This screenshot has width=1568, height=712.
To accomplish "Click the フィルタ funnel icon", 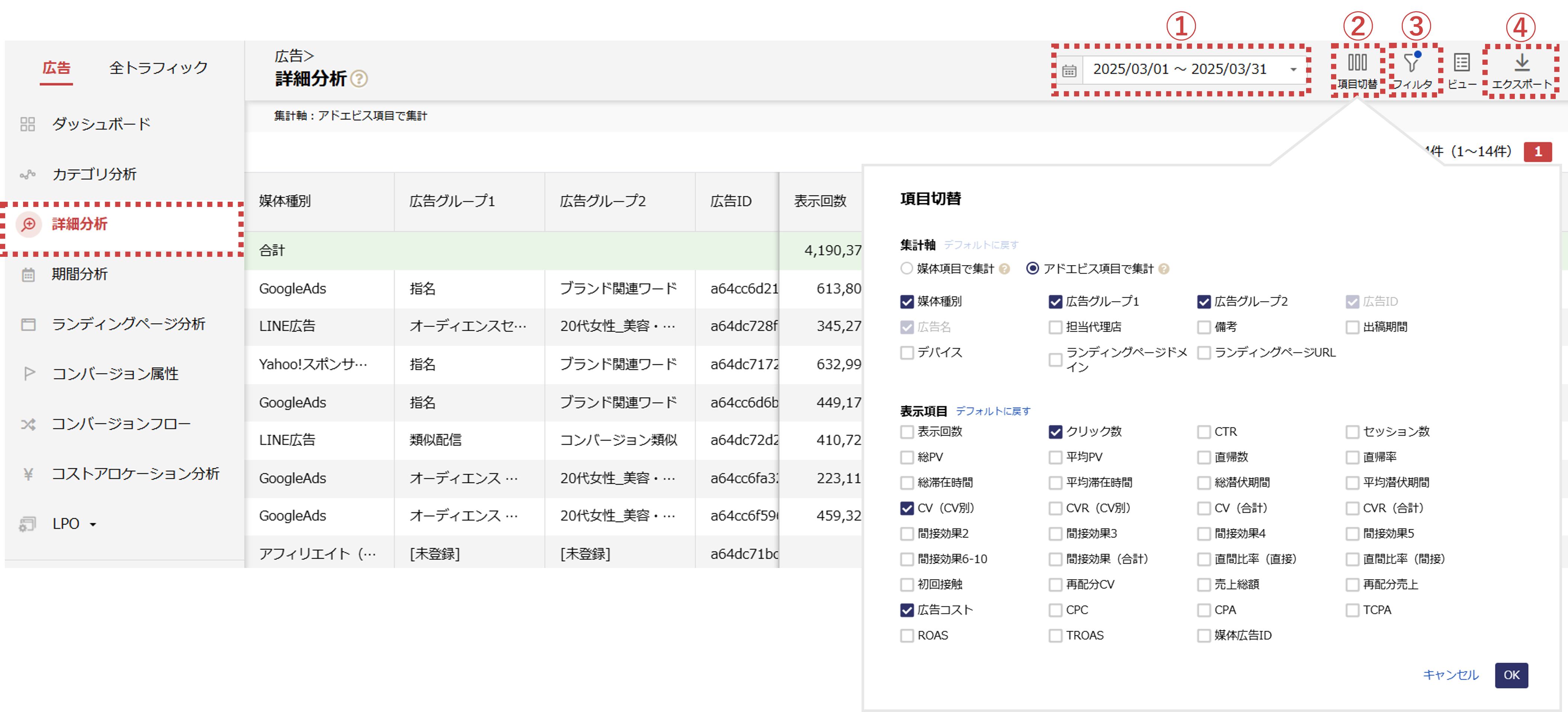I will (1411, 63).
